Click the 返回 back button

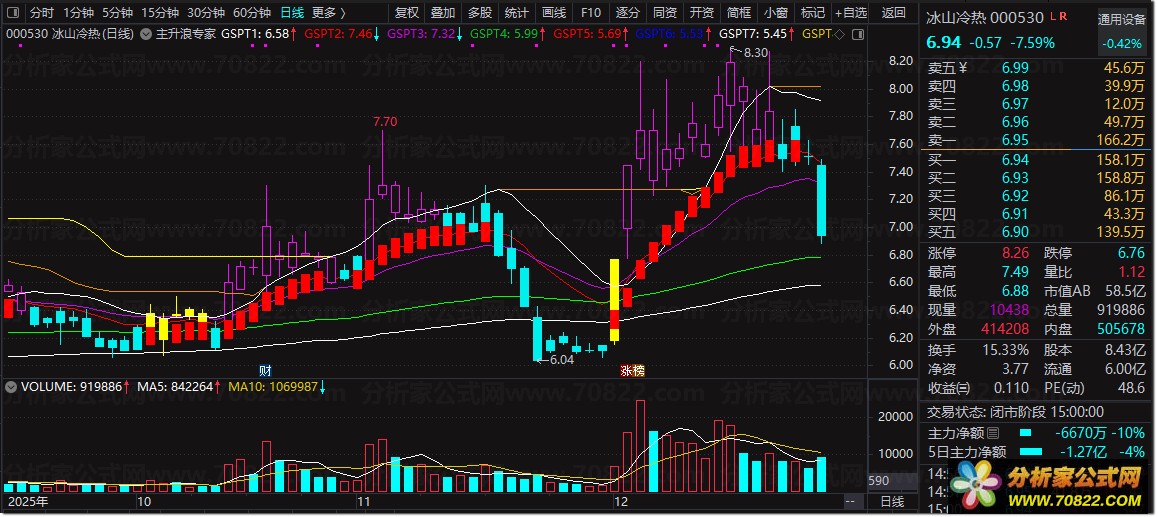tap(894, 13)
